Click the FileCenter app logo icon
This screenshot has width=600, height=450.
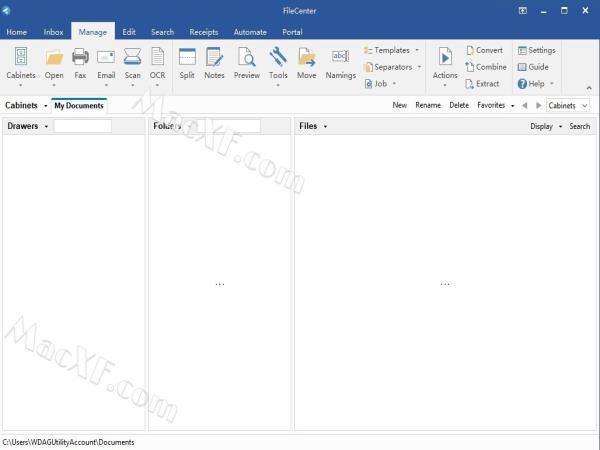[x=6, y=10]
